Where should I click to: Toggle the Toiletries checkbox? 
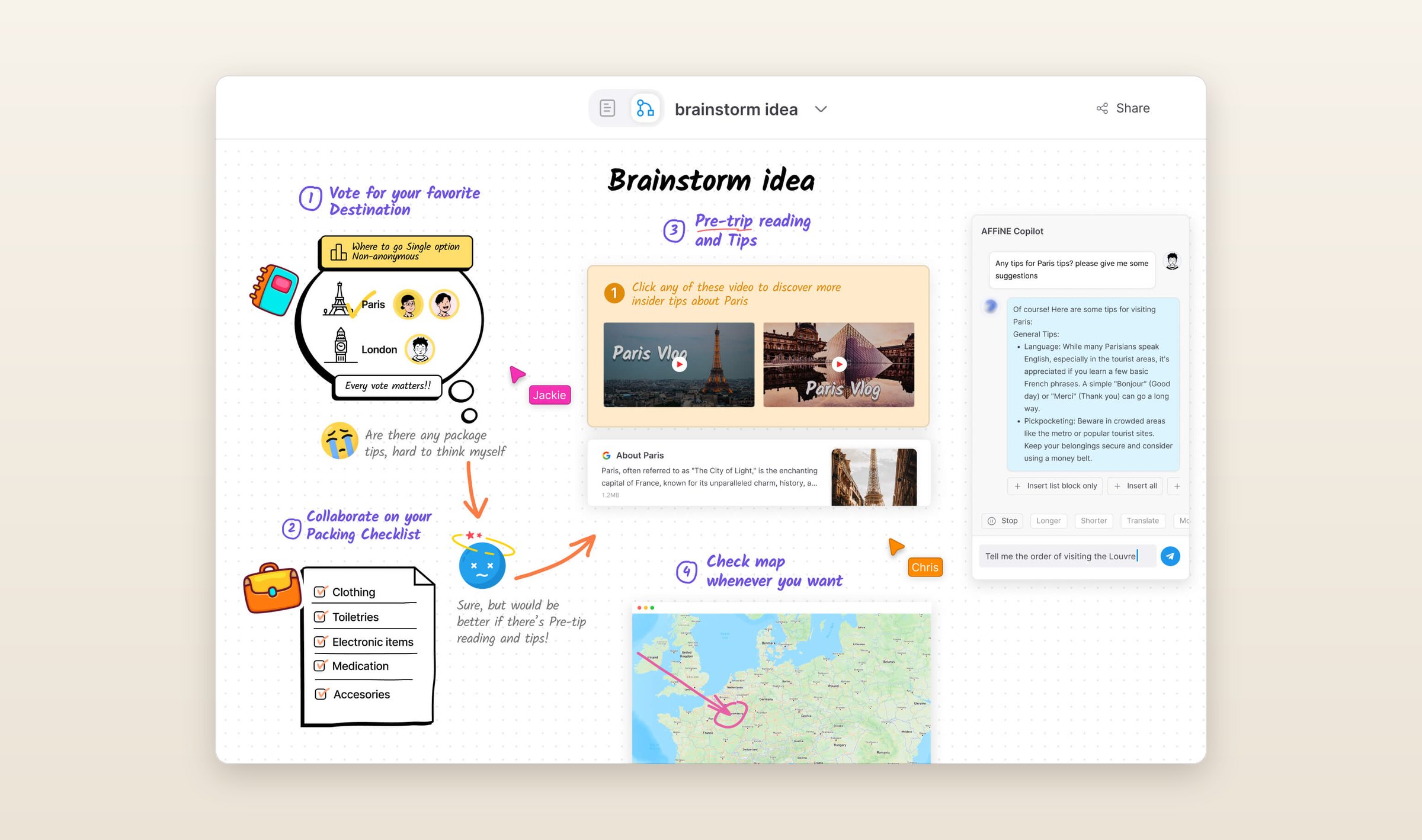tap(321, 617)
